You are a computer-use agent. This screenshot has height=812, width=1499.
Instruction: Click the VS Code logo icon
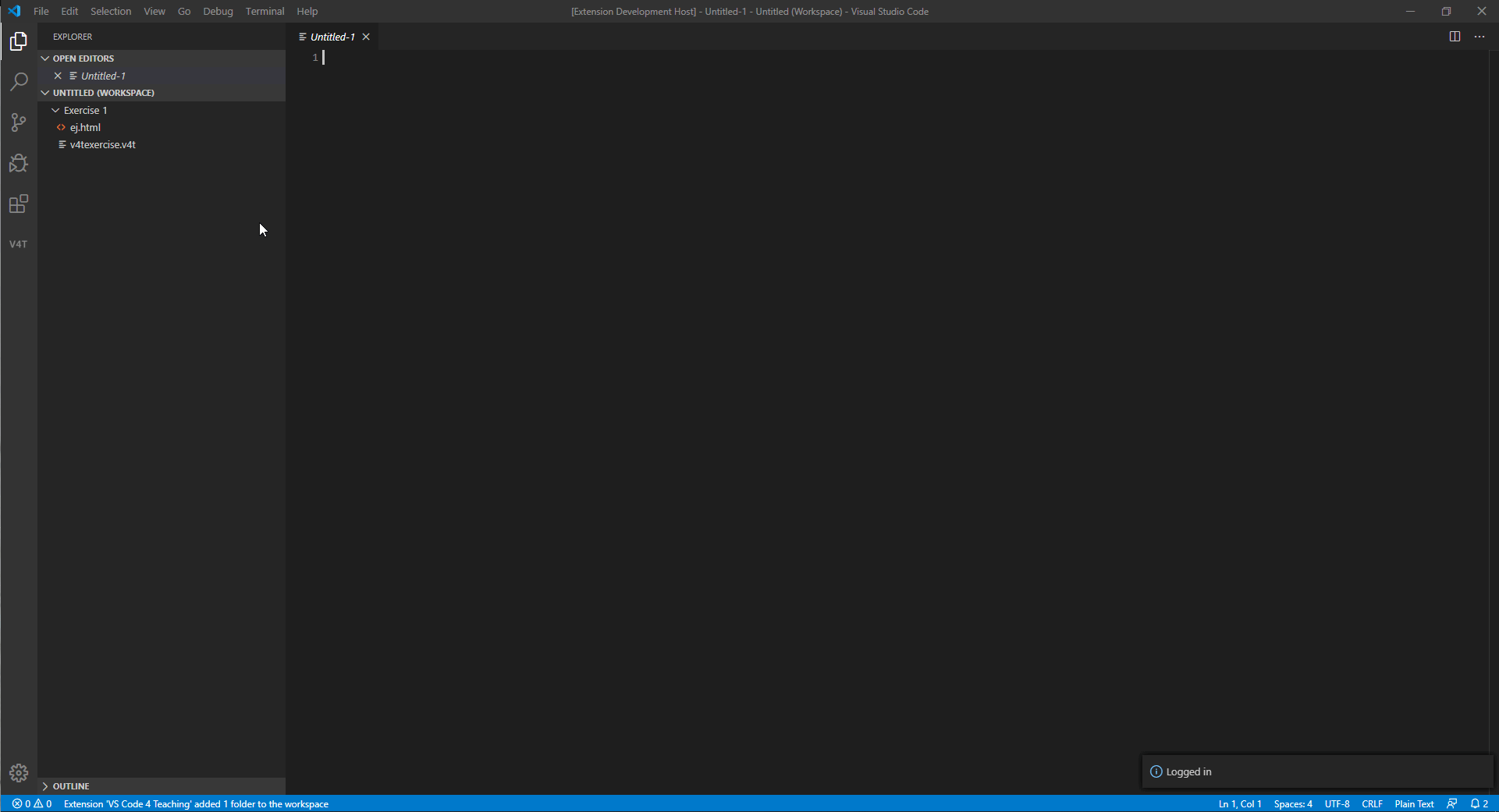point(14,11)
